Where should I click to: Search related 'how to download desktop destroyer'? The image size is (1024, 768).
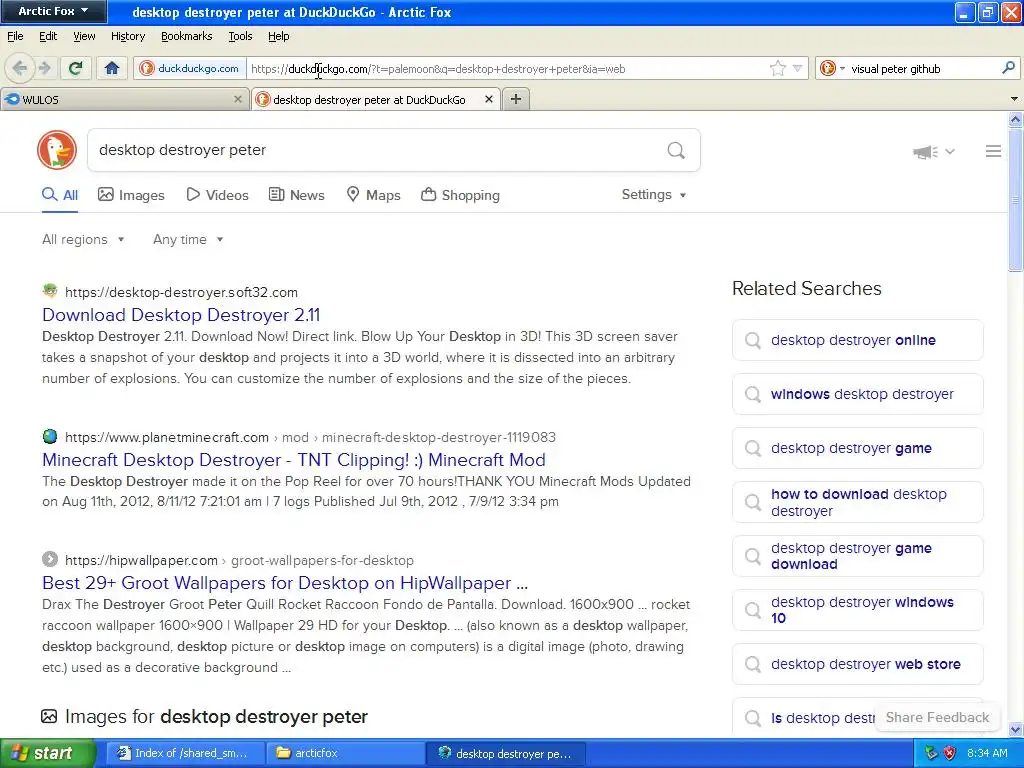point(857,502)
